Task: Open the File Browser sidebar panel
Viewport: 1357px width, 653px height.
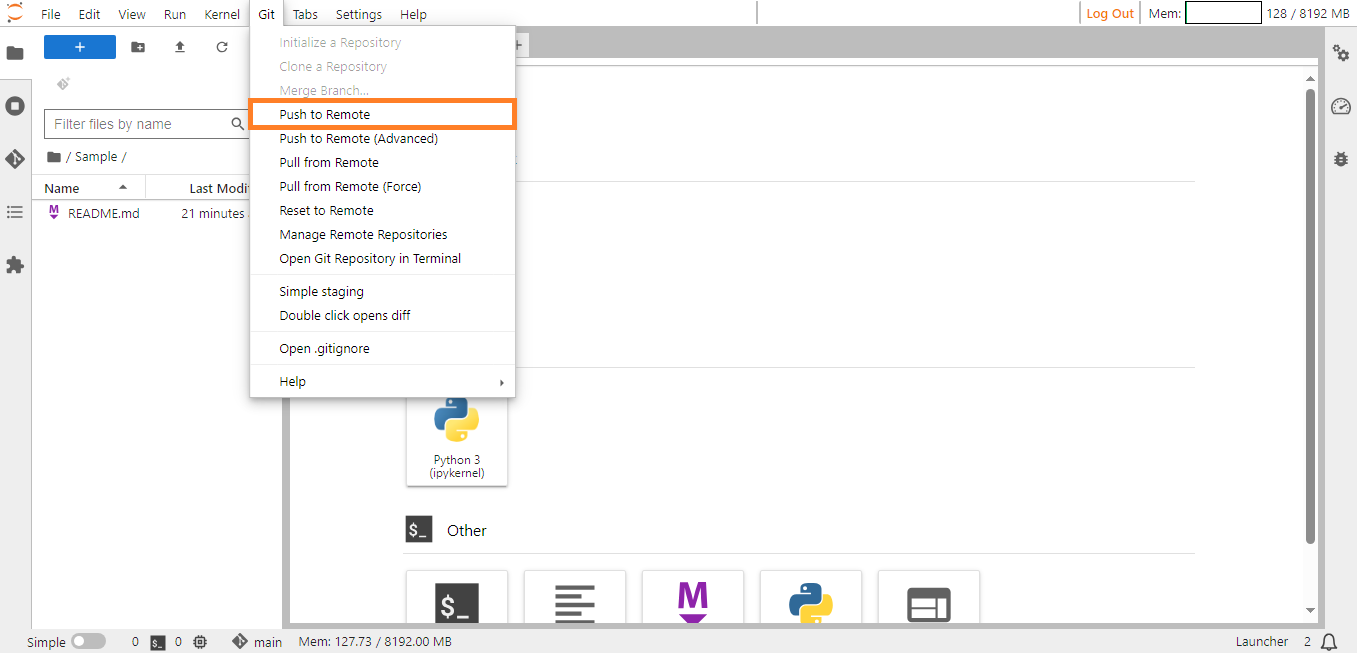Action: tap(15, 53)
